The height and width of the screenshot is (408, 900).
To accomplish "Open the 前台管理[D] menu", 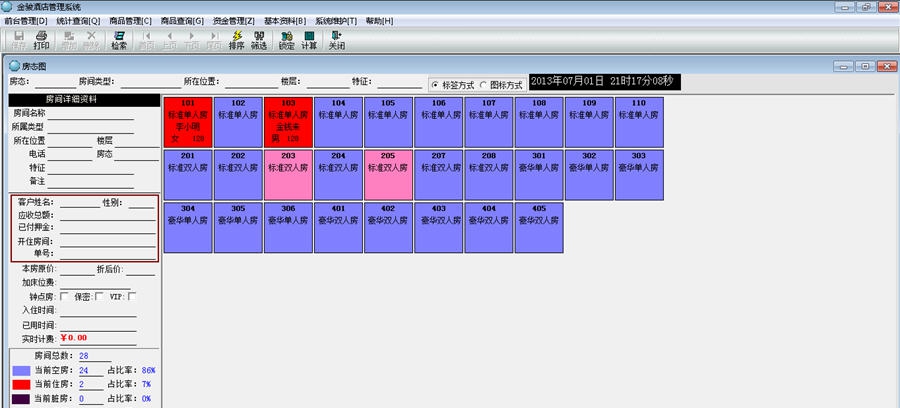I will (26, 21).
